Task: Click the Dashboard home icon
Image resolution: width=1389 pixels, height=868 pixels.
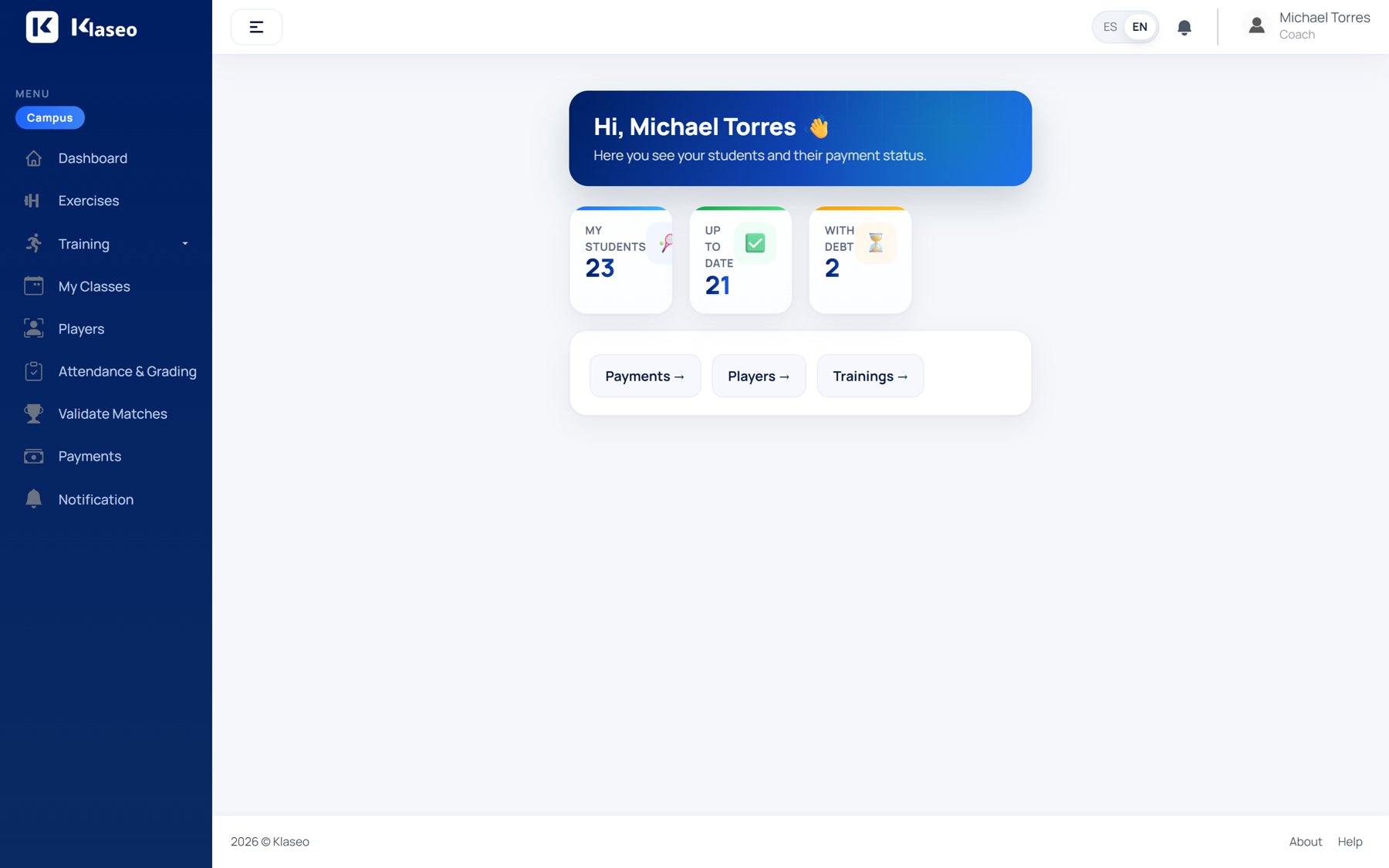Action: tap(34, 158)
